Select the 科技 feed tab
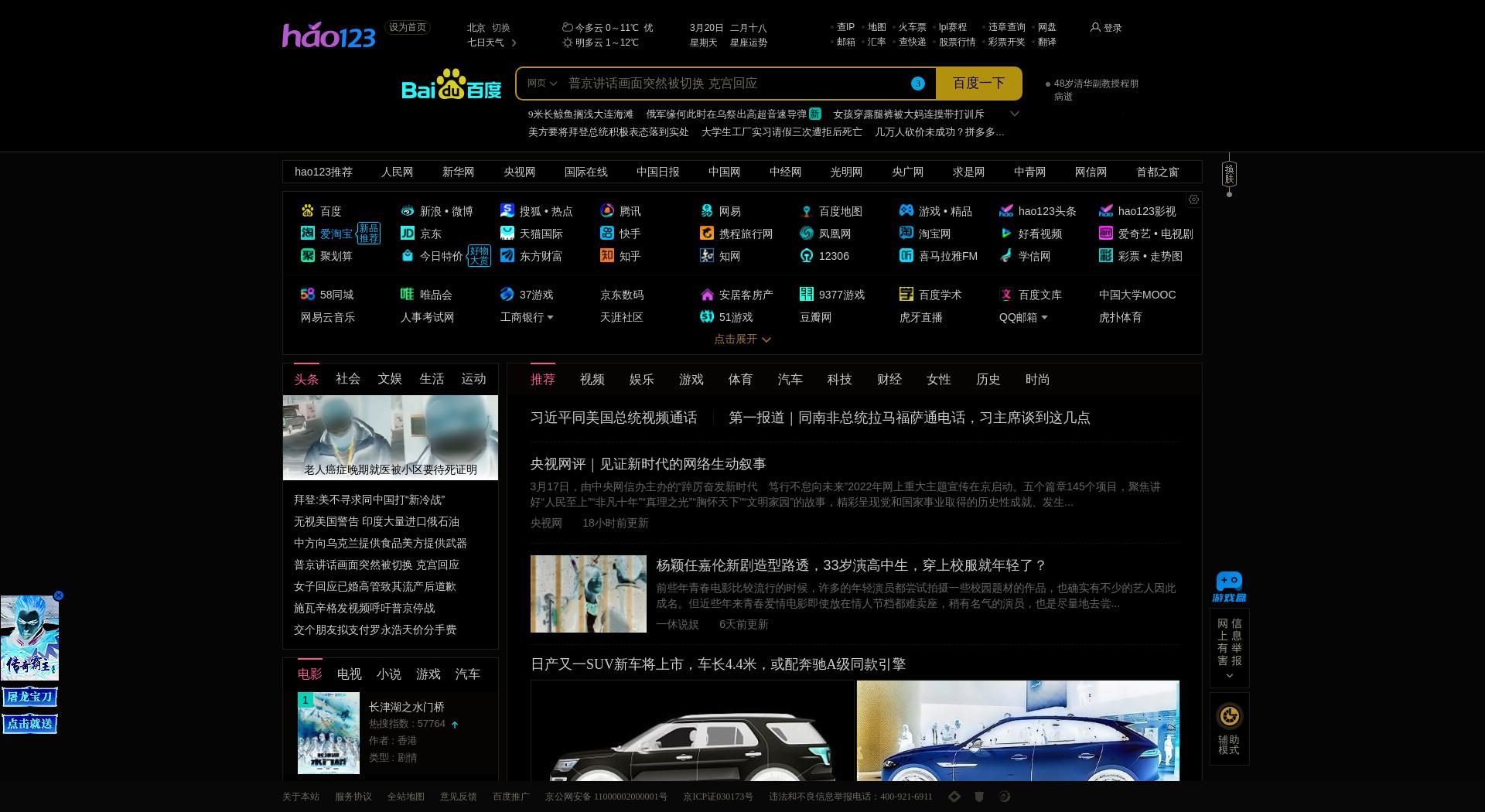Image resolution: width=1485 pixels, height=812 pixels. (x=840, y=380)
